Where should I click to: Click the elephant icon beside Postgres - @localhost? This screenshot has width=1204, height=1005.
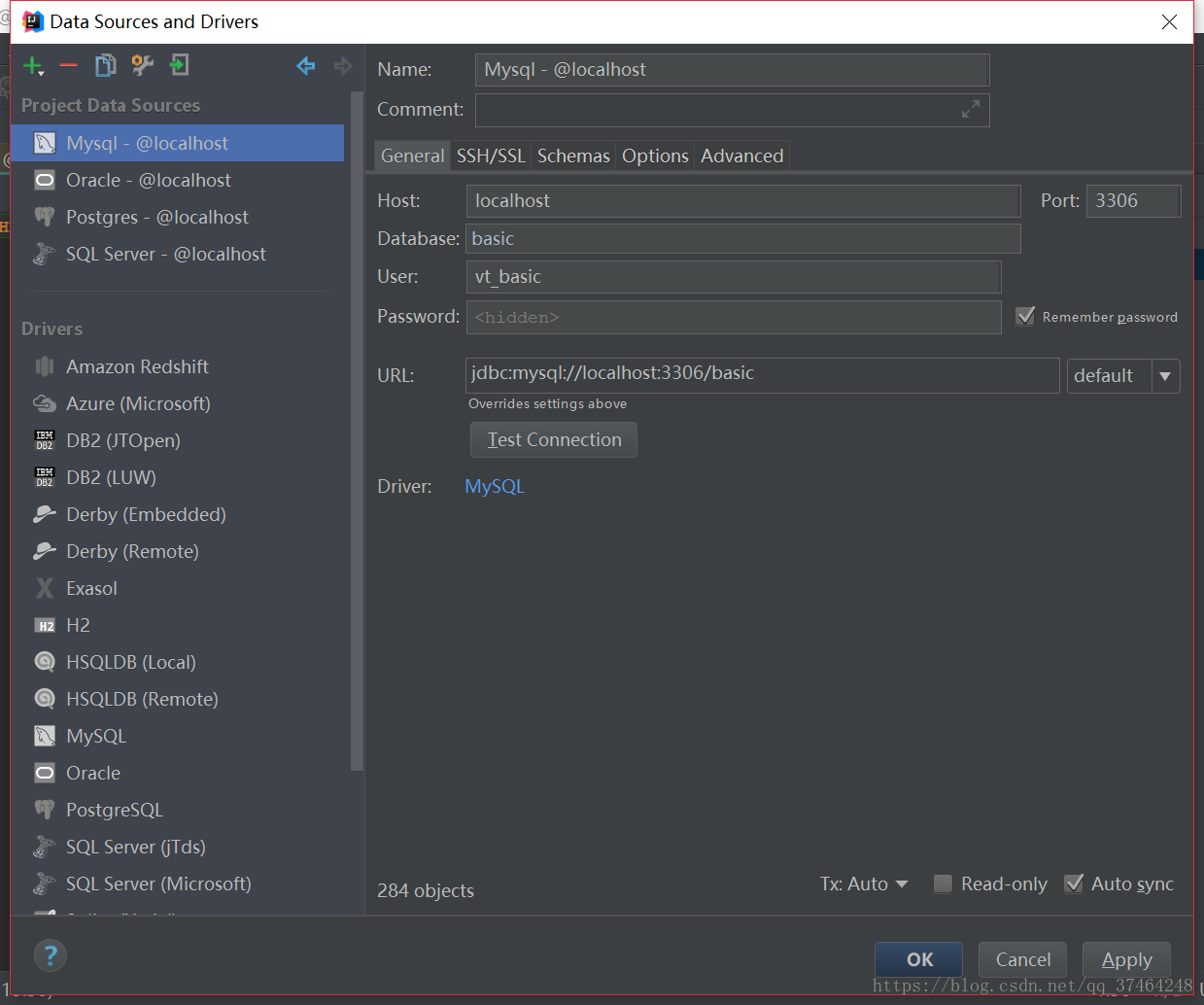click(45, 217)
